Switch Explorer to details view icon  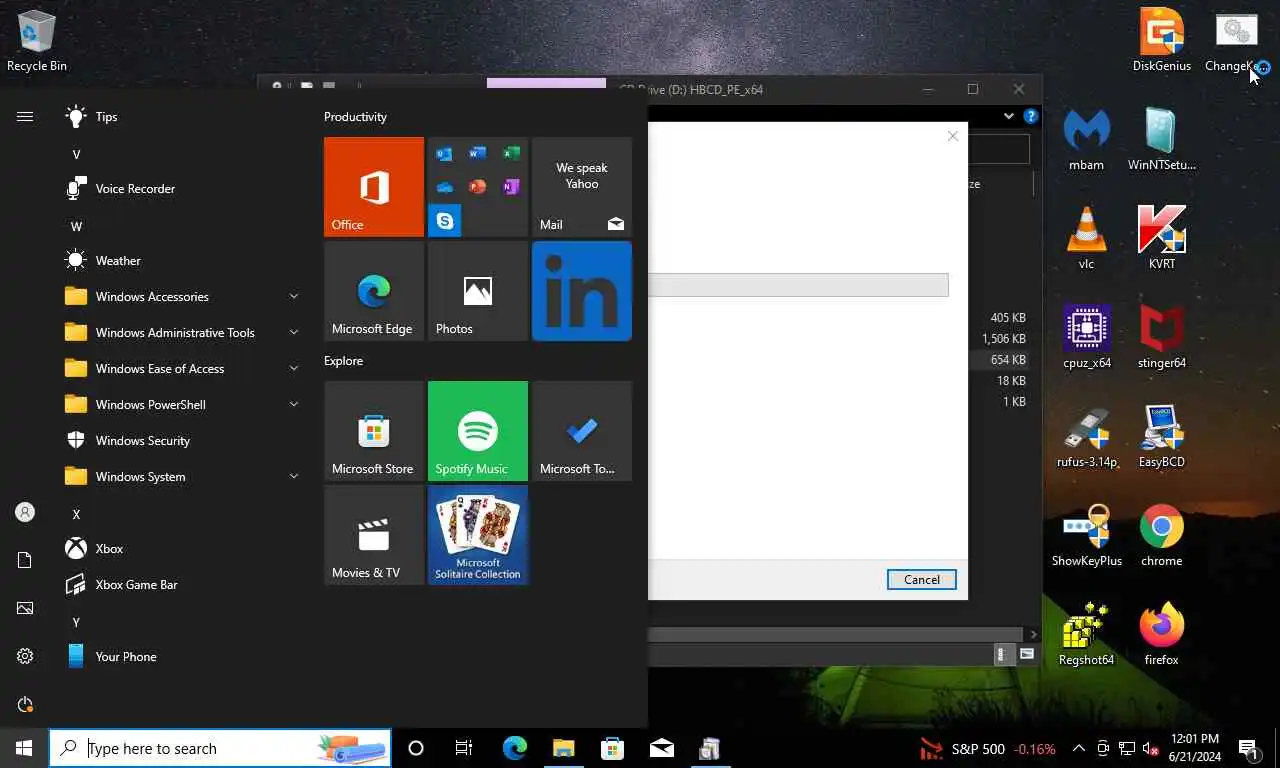(1002, 655)
